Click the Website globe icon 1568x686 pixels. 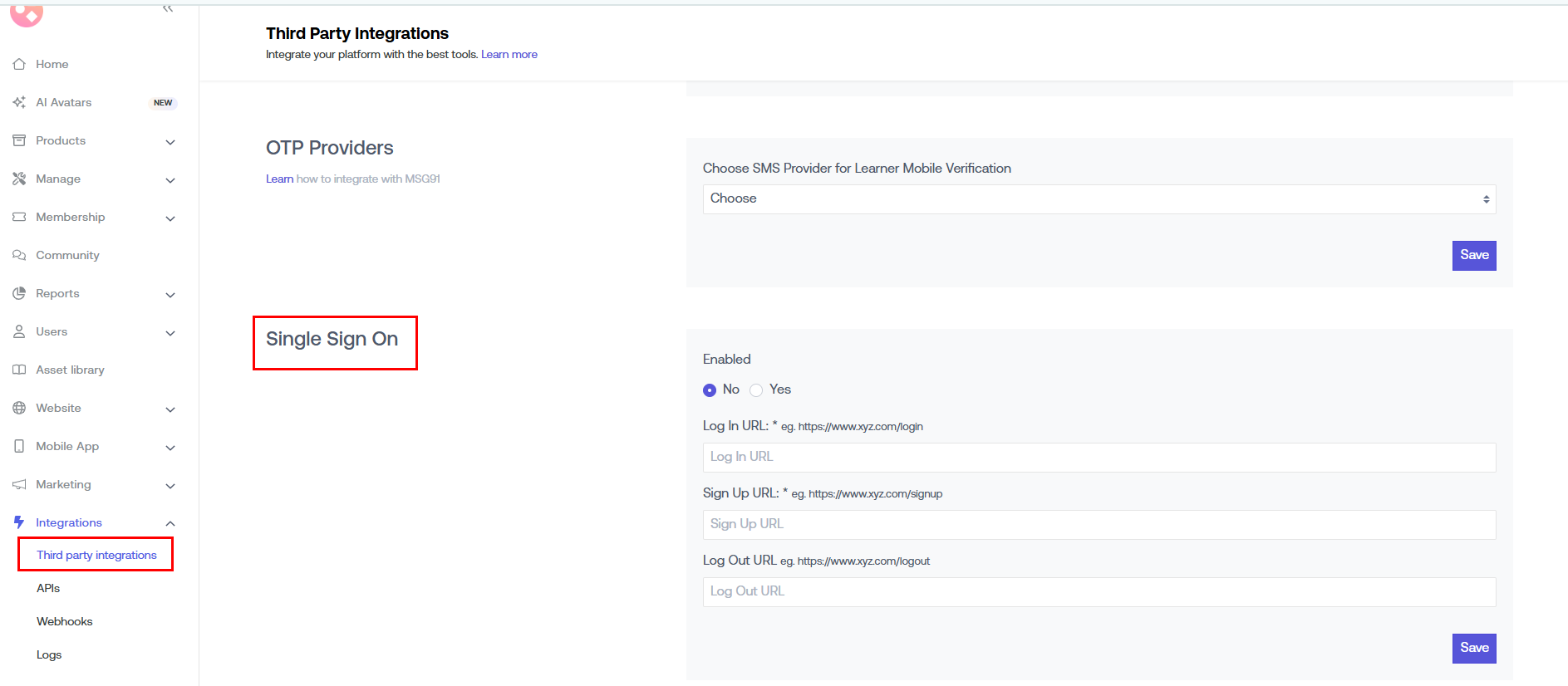(19, 408)
